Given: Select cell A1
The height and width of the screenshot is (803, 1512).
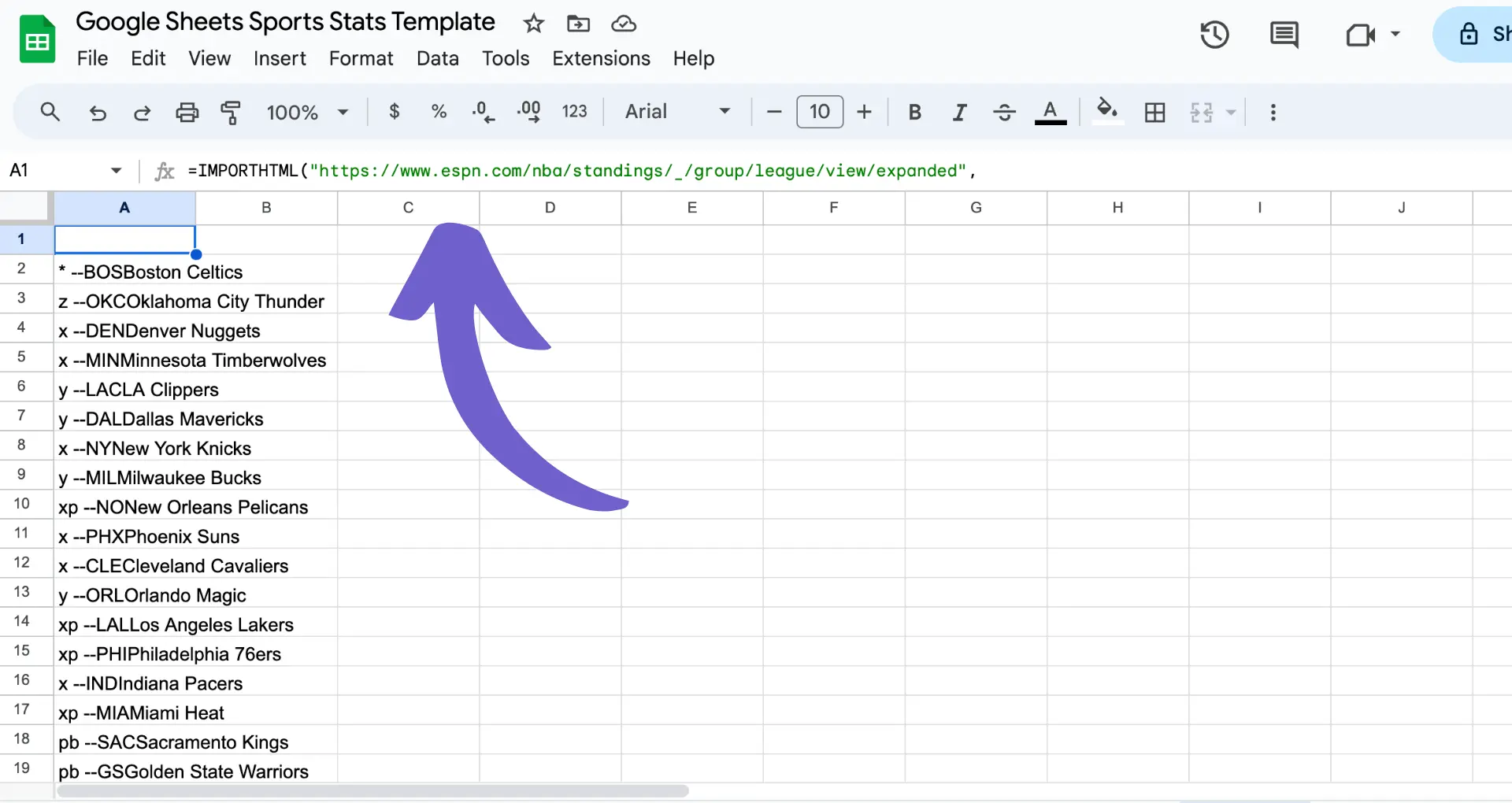Looking at the screenshot, I should 124,239.
